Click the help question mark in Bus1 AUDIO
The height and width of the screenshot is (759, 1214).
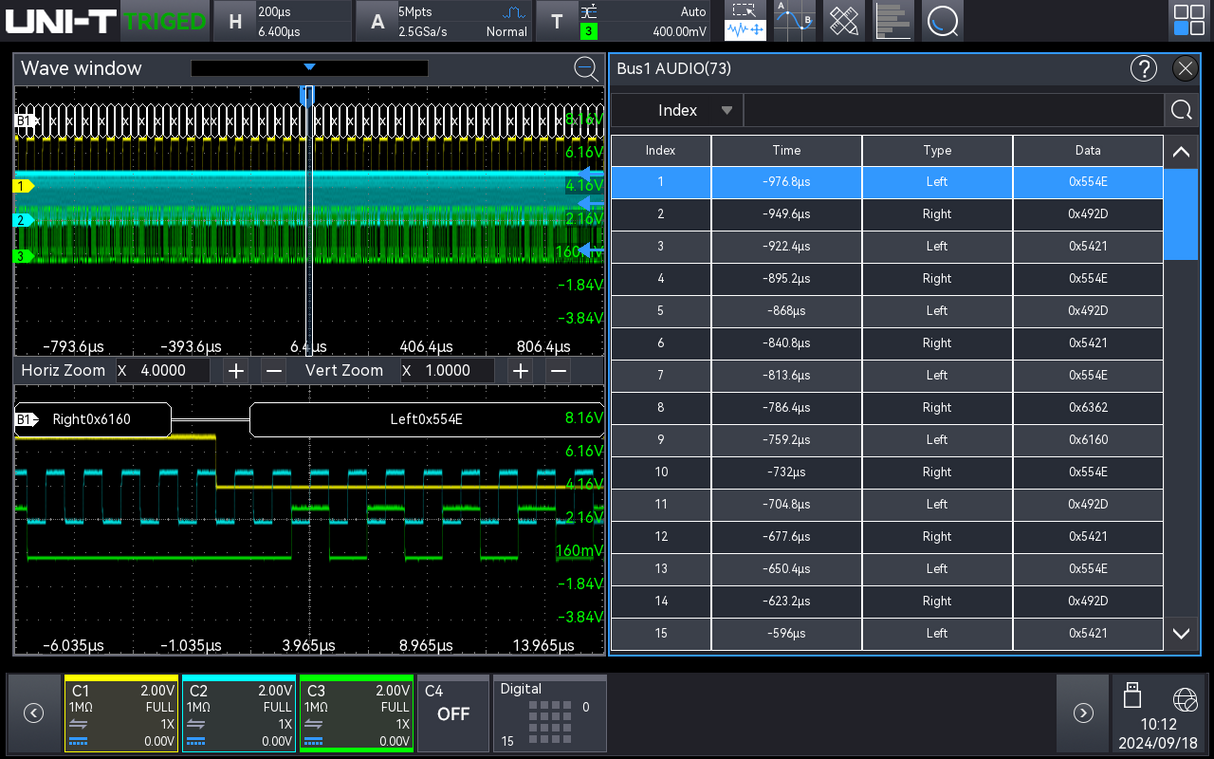coord(1143,68)
